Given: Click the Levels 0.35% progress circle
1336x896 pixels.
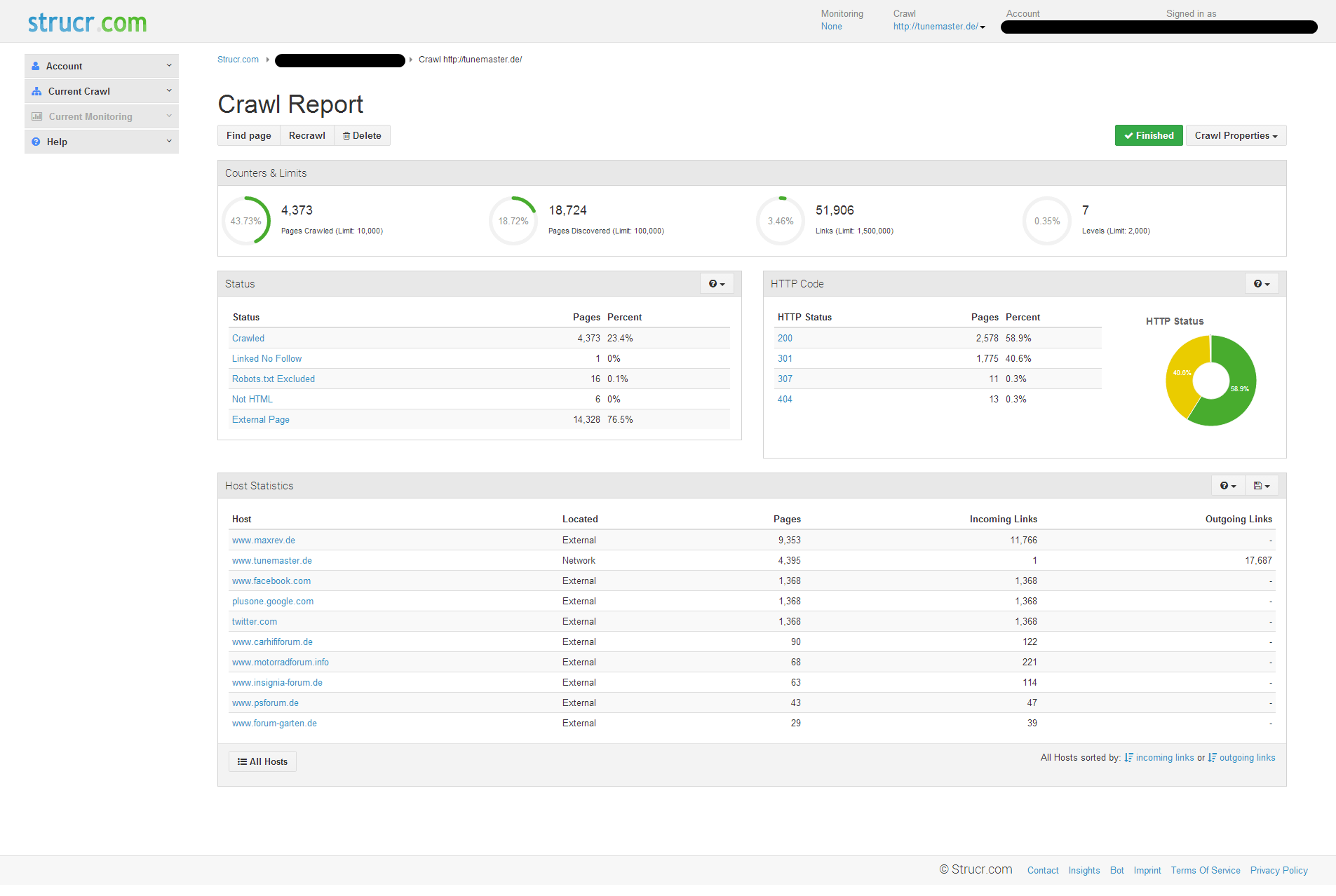Looking at the screenshot, I should pos(1047,221).
